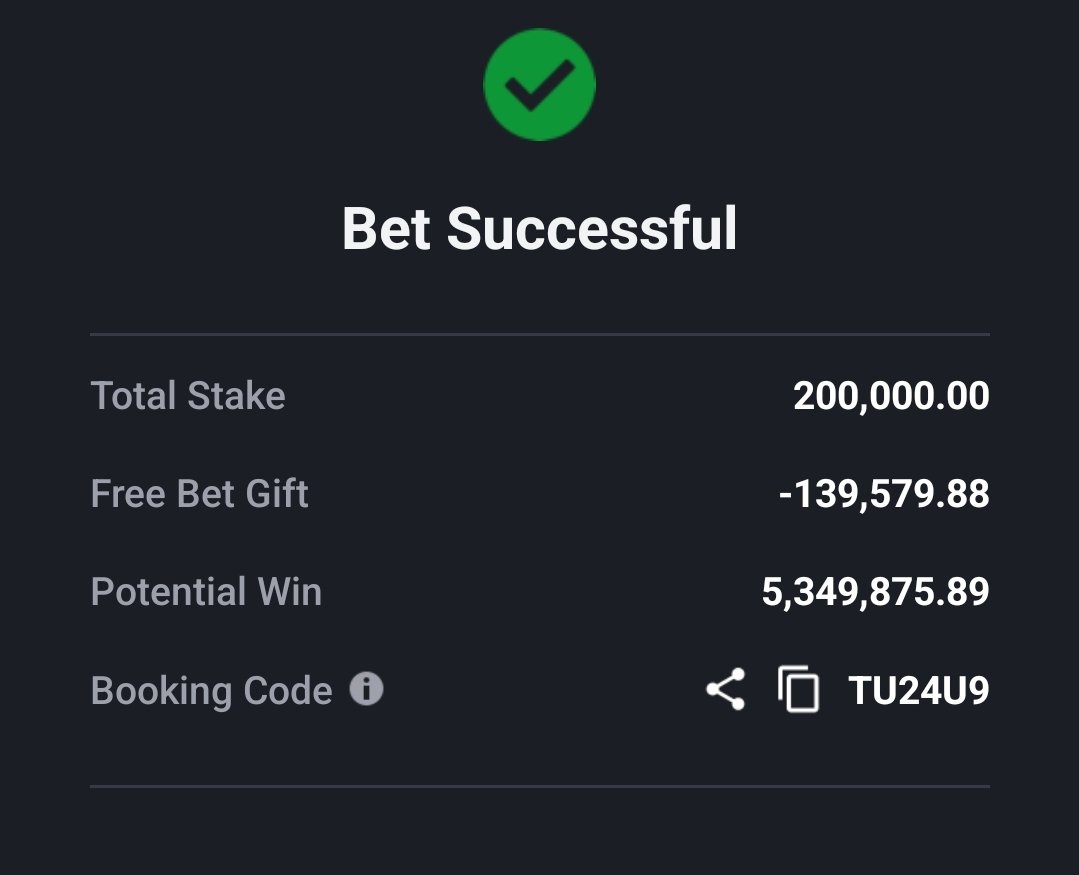Copy the booking code with the copy icon
Image resolution: width=1079 pixels, height=875 pixels.
coord(798,689)
